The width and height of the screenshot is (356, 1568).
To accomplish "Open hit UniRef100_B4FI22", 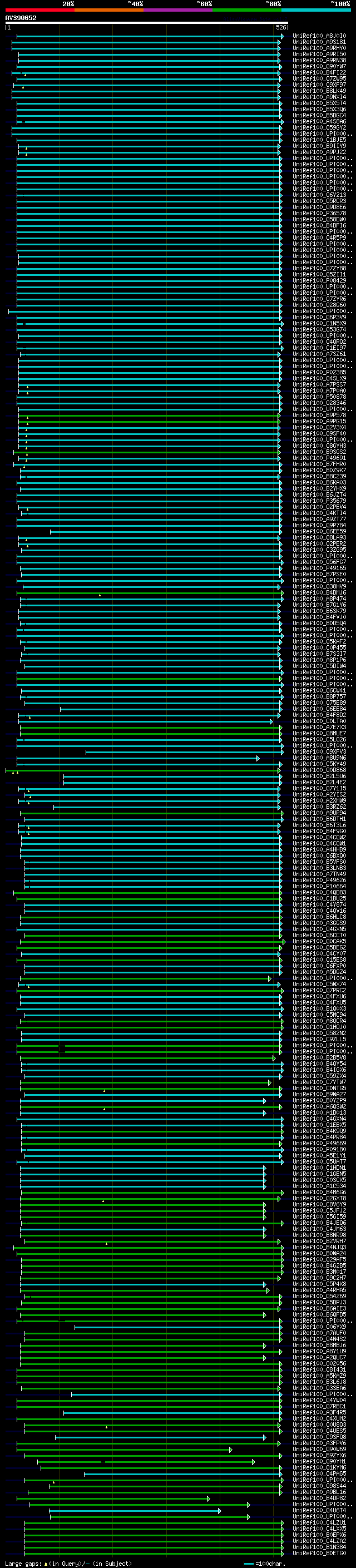I will coord(319,72).
